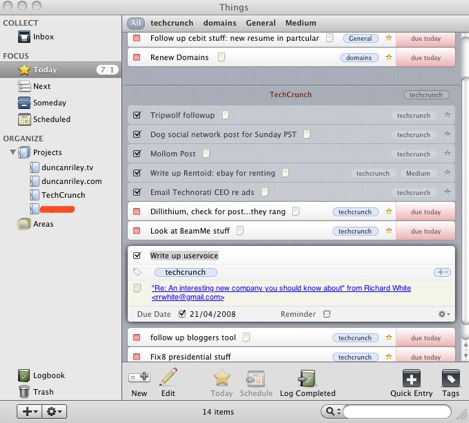Click the techcrunch tag pill in editor

click(185, 272)
